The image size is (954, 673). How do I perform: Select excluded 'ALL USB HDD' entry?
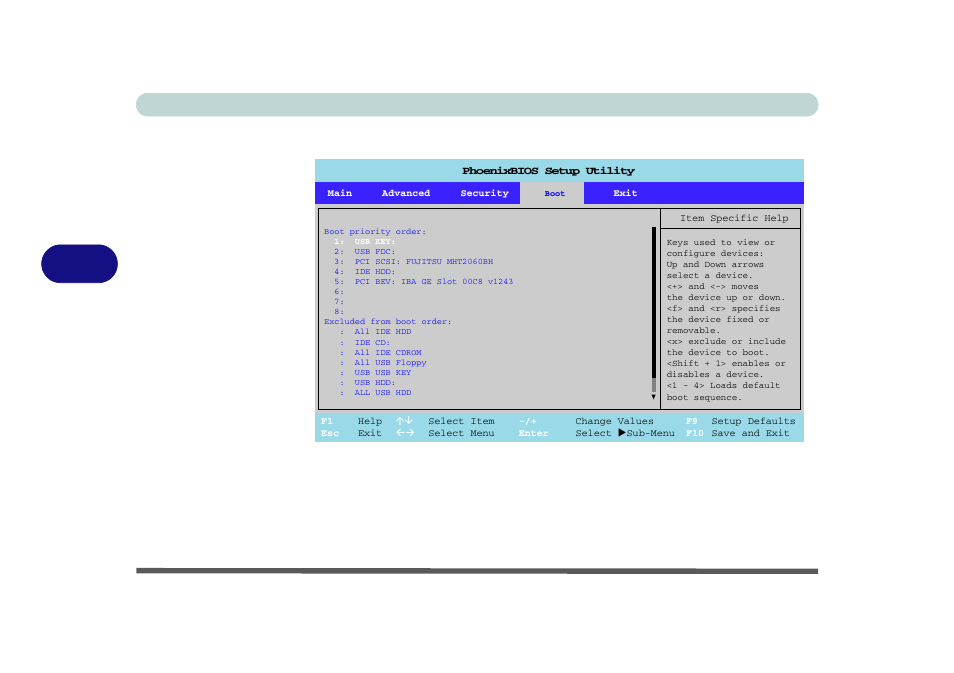tap(376, 392)
